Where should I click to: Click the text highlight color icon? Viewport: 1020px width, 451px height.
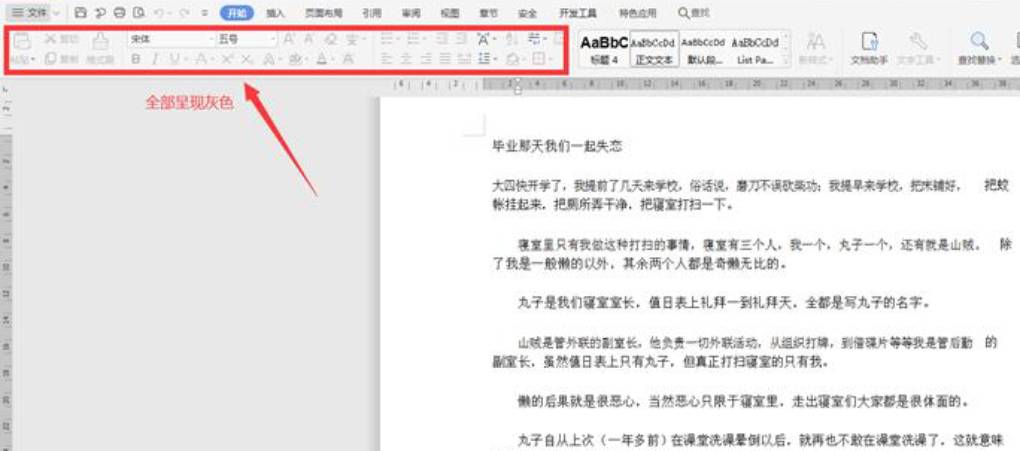295,59
